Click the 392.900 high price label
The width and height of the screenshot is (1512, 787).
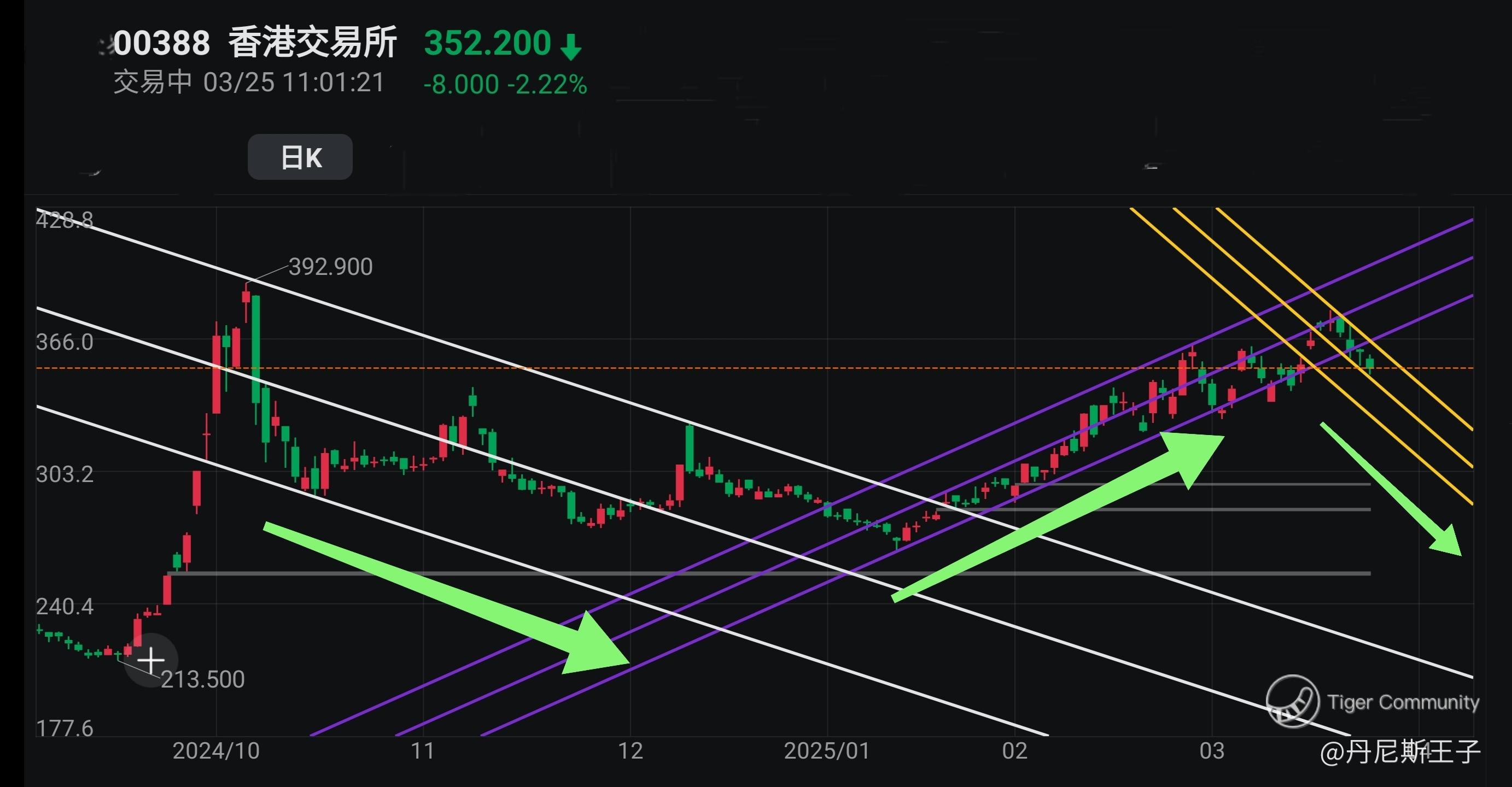pyautogui.click(x=330, y=267)
